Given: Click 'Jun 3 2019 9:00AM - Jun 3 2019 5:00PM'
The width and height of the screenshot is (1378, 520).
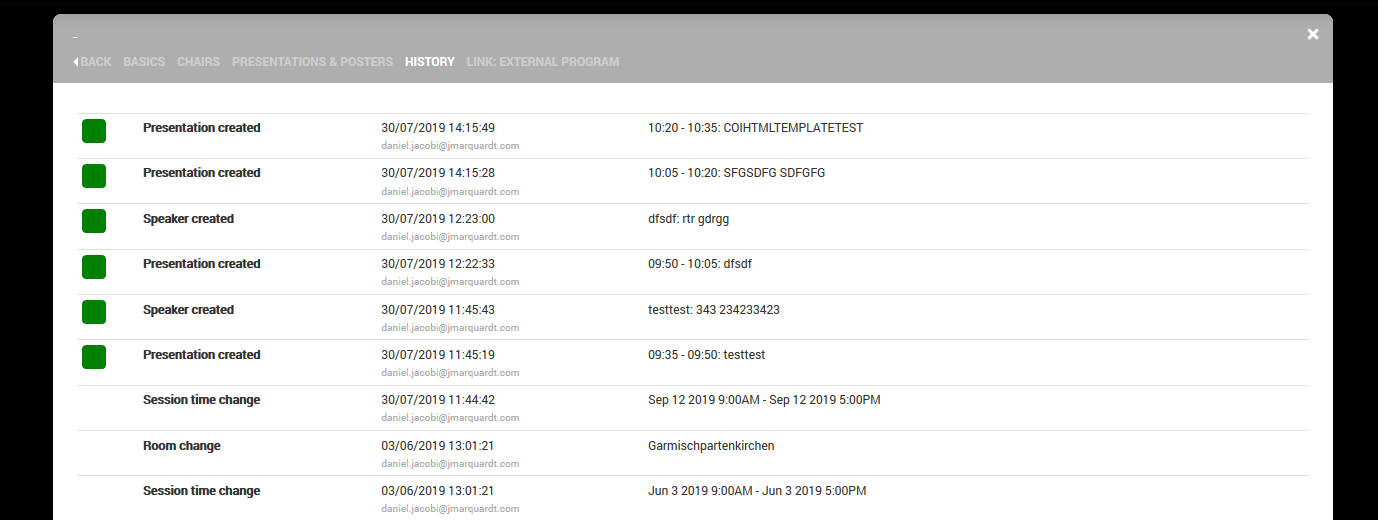Looking at the screenshot, I should pos(757,491).
